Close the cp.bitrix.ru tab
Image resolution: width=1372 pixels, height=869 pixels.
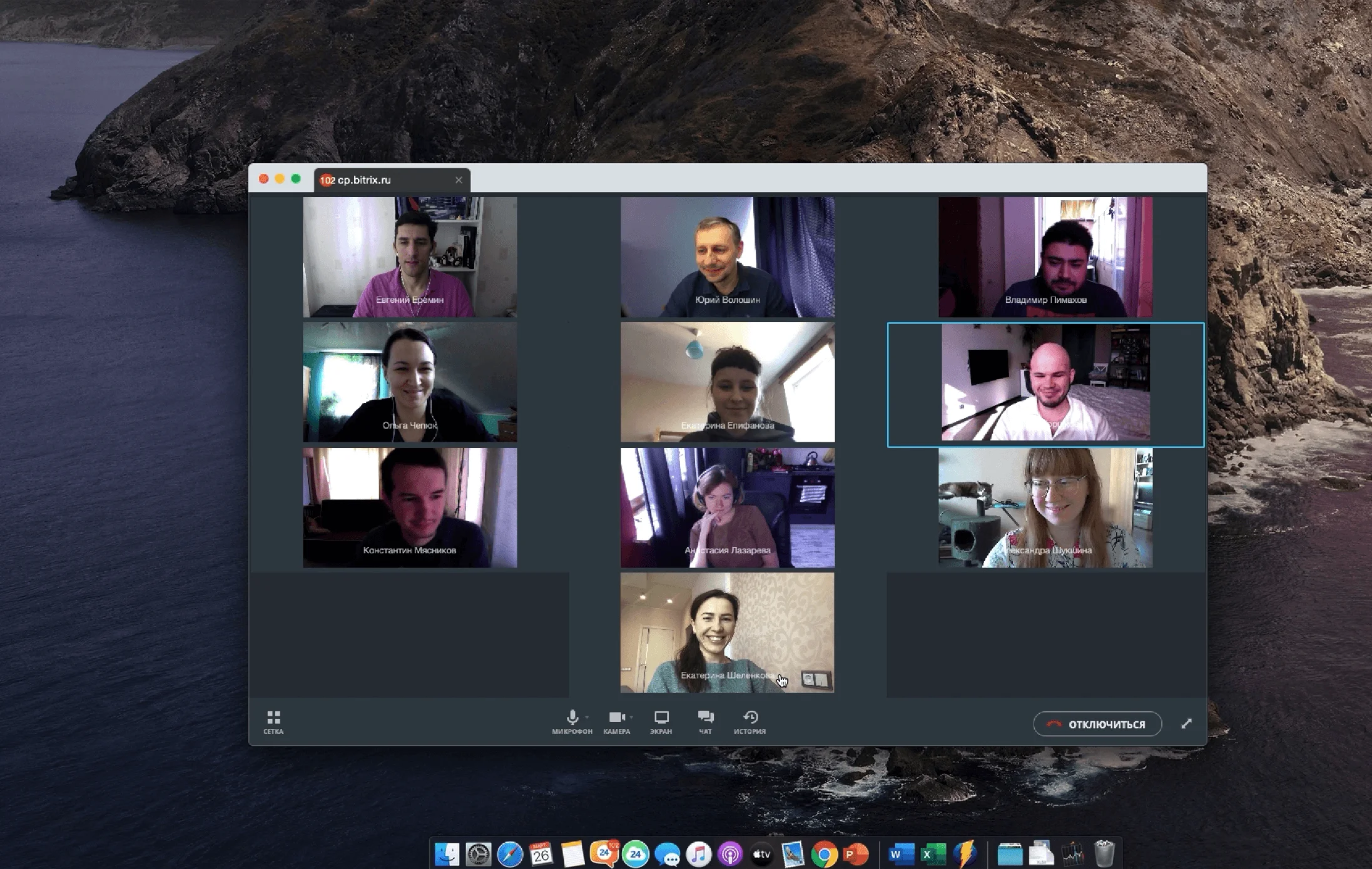pos(459,180)
